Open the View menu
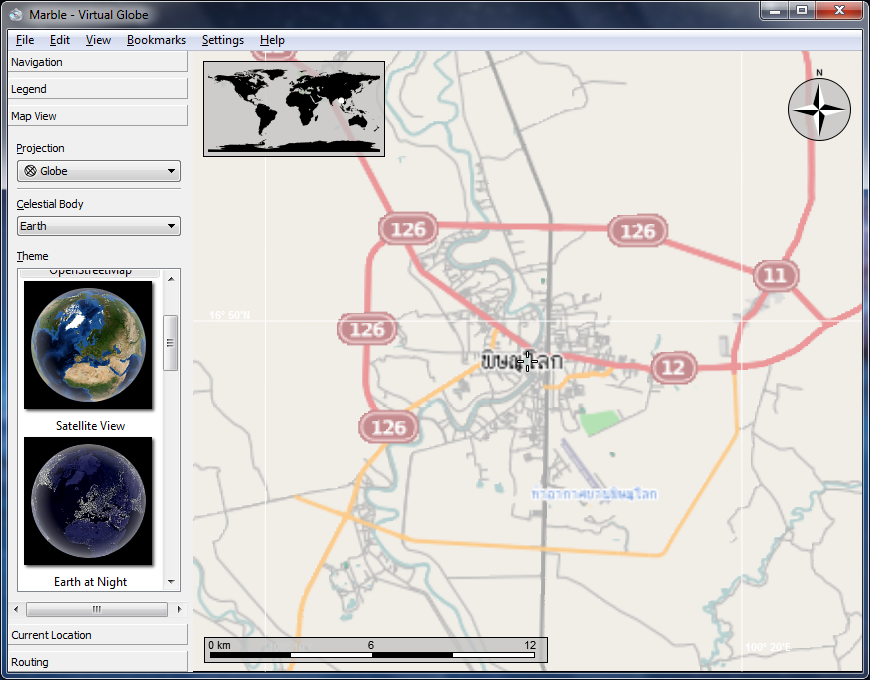 tap(98, 40)
